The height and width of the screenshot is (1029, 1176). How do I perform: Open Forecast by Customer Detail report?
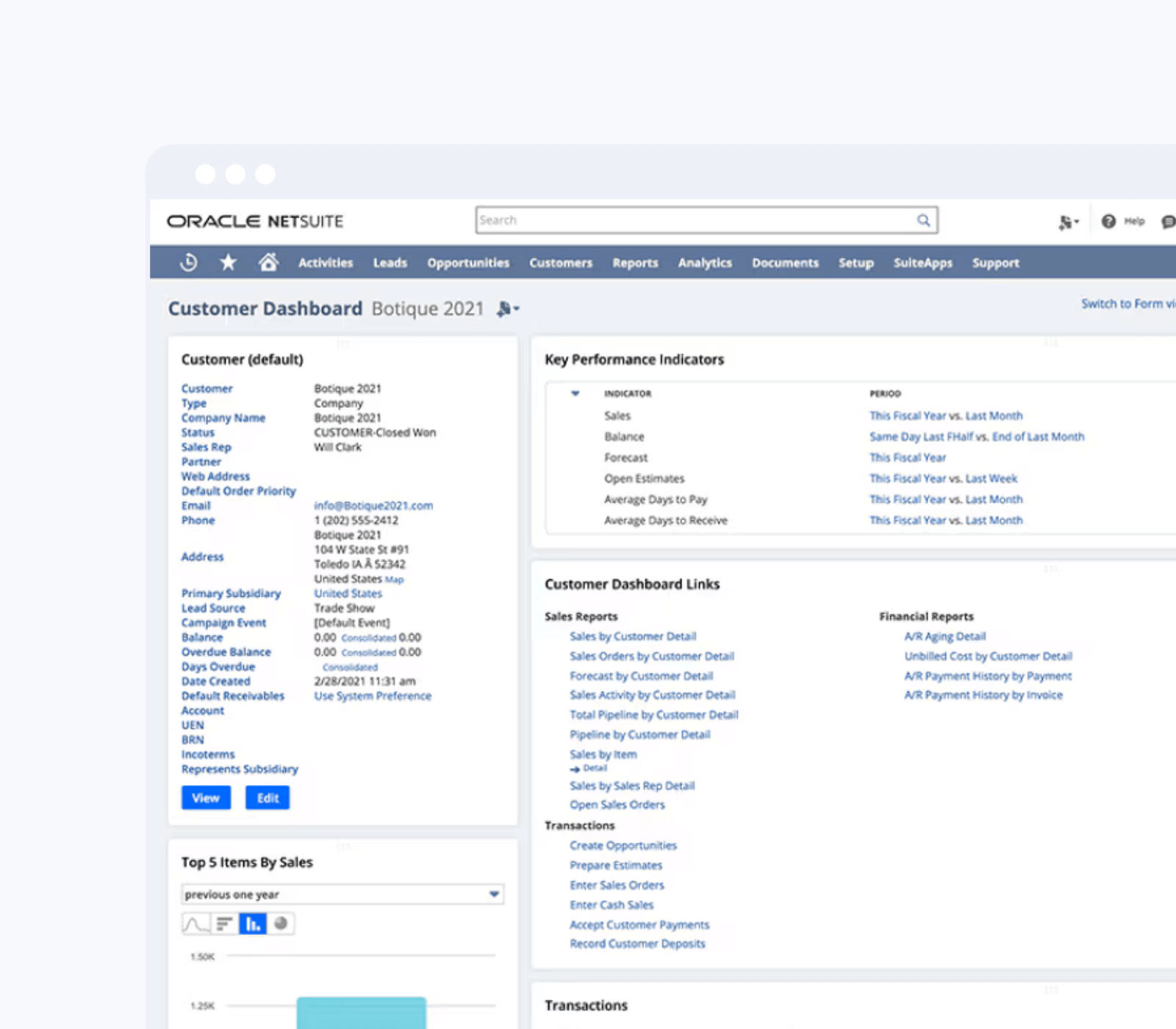[x=642, y=676]
